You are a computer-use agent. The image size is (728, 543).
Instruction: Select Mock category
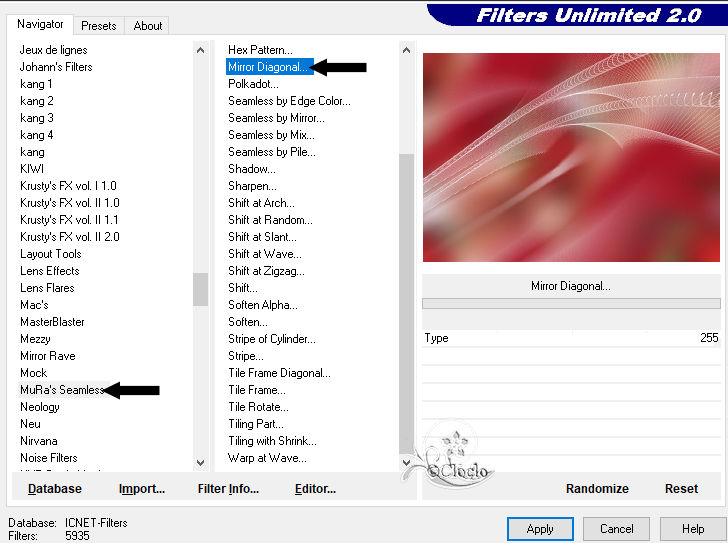[x=33, y=373]
